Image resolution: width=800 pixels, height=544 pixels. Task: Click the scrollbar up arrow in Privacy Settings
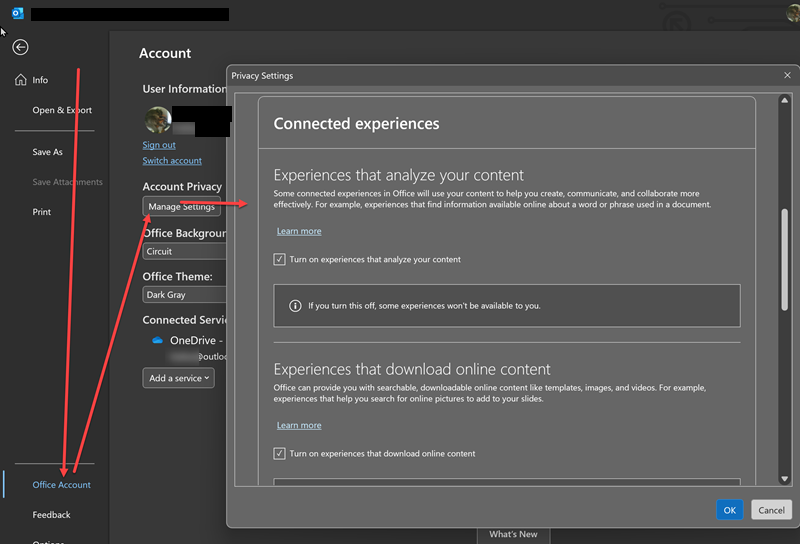click(785, 100)
